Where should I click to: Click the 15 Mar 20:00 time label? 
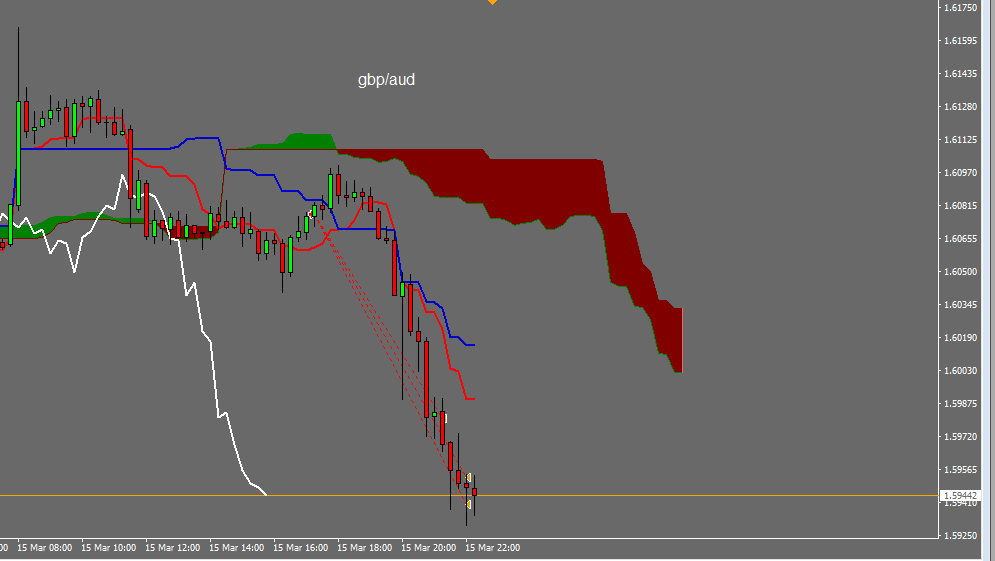pos(428,548)
